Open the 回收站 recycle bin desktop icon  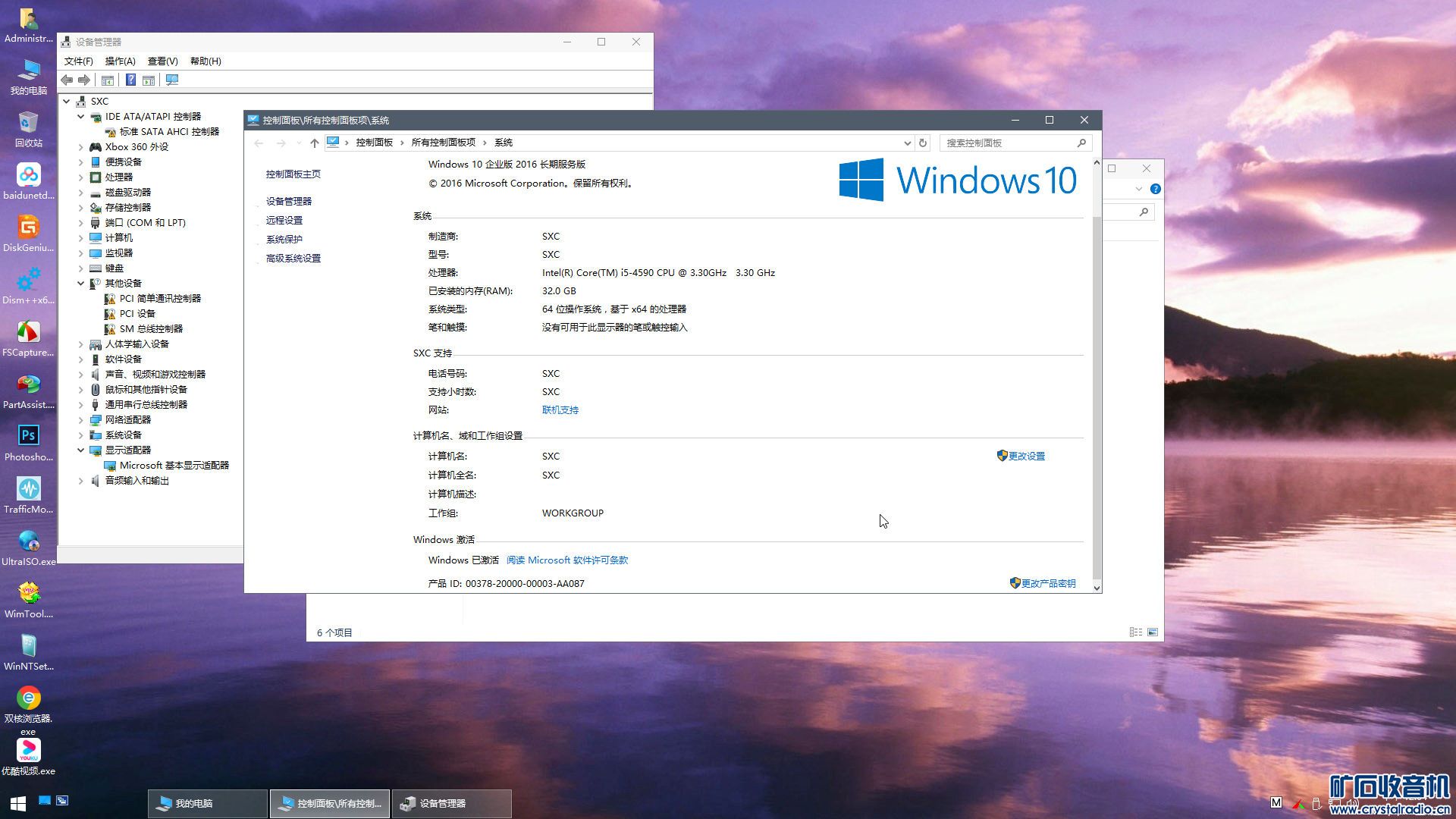pos(29,130)
